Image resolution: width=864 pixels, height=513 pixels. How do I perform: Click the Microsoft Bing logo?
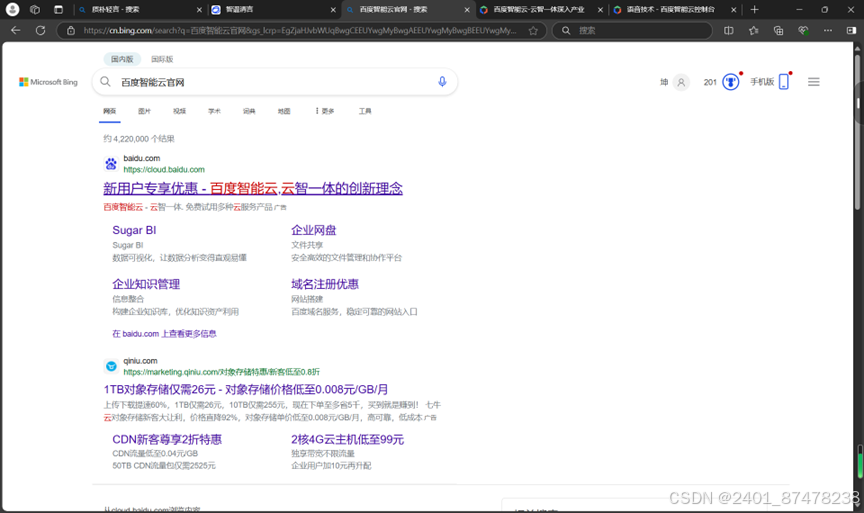[x=48, y=82]
